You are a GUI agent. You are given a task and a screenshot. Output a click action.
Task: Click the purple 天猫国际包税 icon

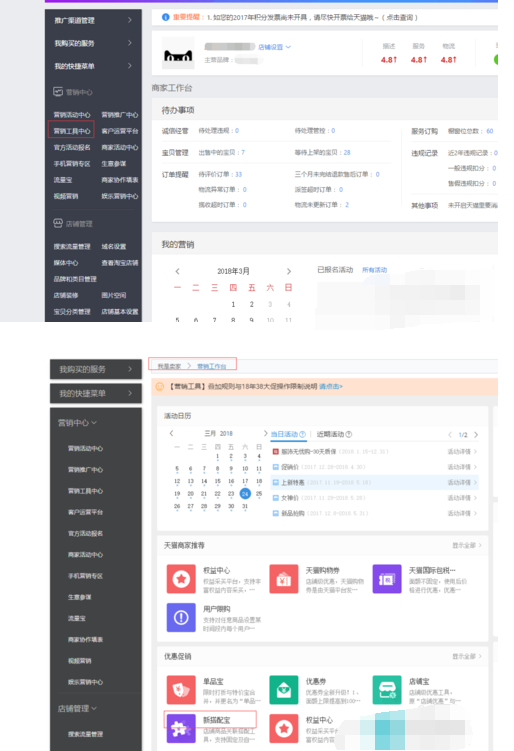[387, 579]
